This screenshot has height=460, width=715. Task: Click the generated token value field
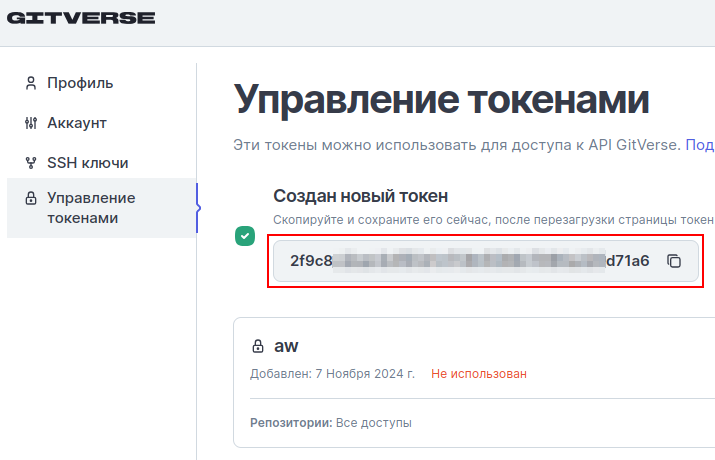[x=486, y=261]
